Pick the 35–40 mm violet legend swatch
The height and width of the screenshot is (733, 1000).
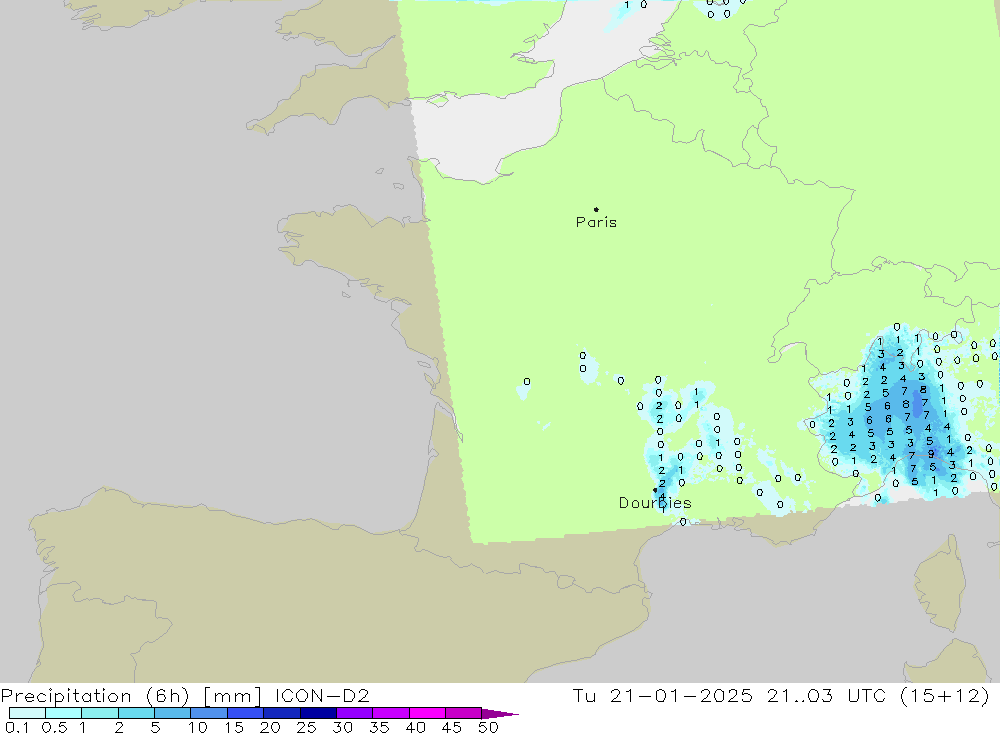click(x=390, y=713)
